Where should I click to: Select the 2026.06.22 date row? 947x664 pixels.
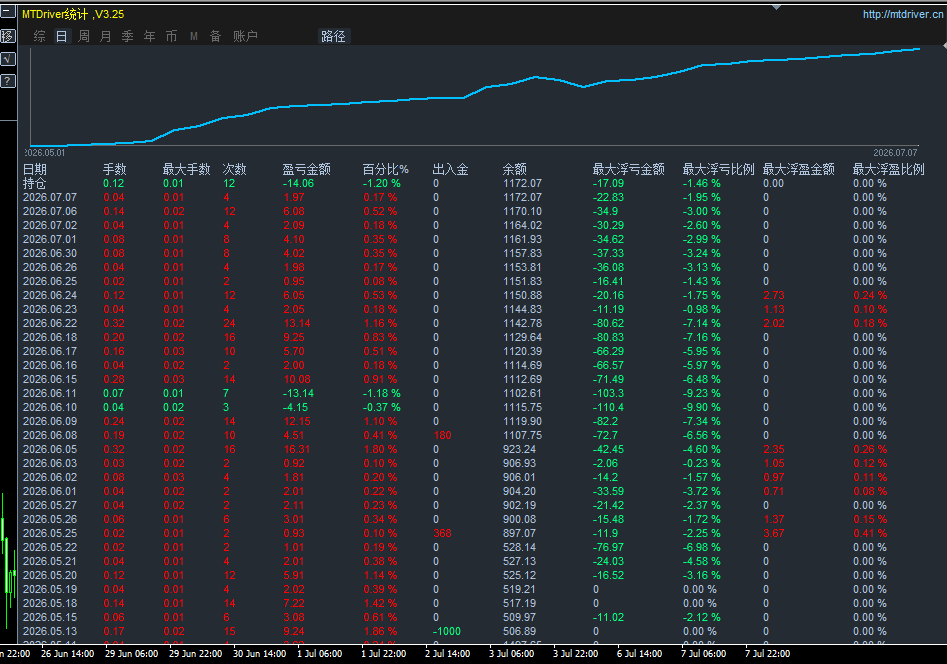pyautogui.click(x=50, y=323)
